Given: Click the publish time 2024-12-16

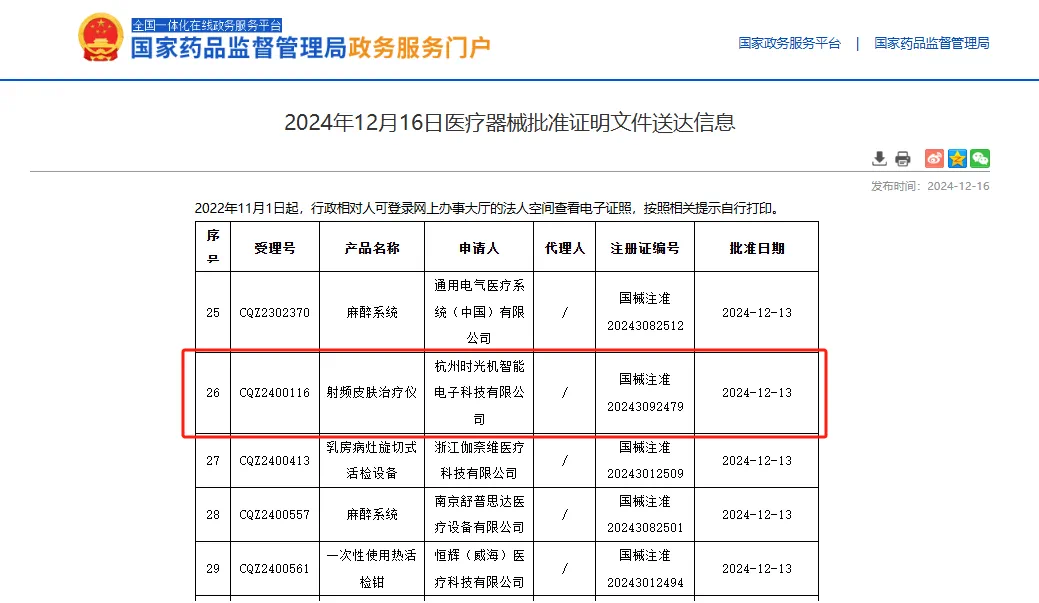Looking at the screenshot, I should click(958, 186).
